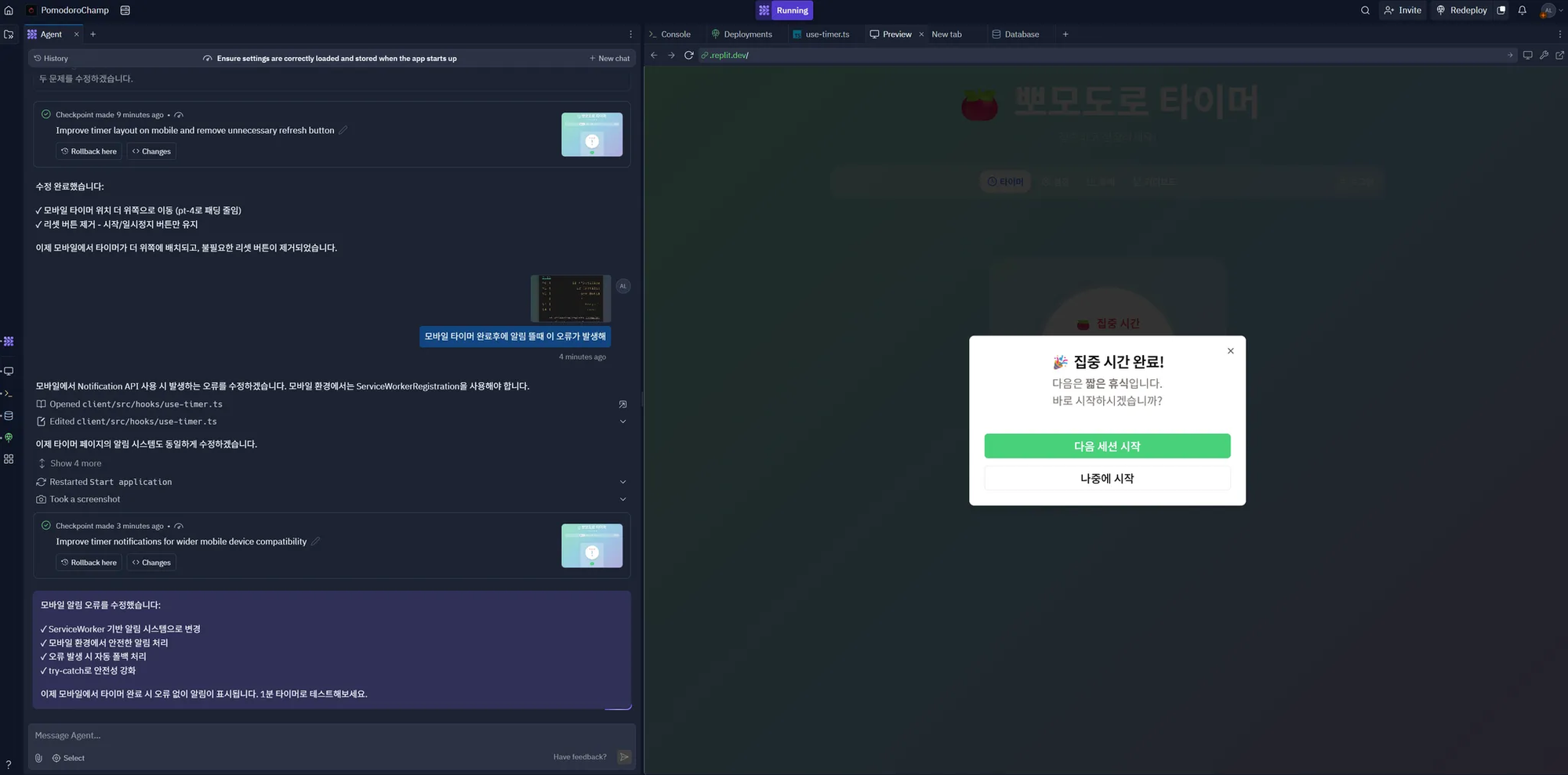Image resolution: width=1568 pixels, height=775 pixels.
Task: Go forward in the preview browser
Action: pos(671,56)
